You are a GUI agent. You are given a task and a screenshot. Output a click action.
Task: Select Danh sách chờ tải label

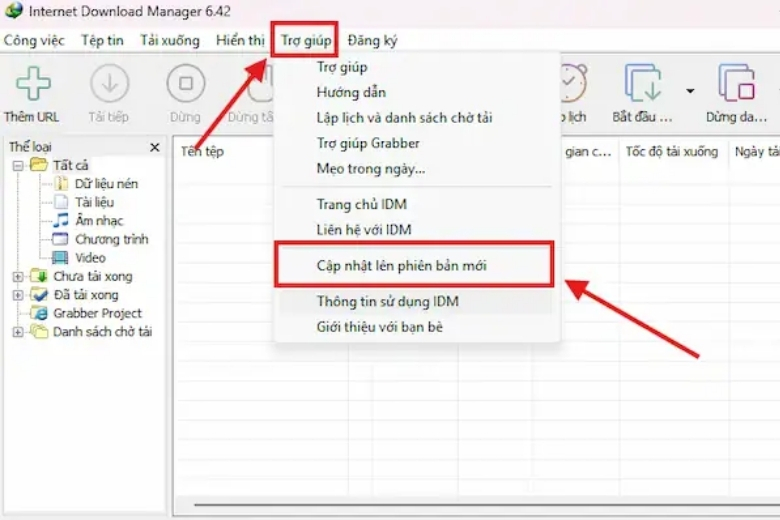pyautogui.click(x=102, y=331)
